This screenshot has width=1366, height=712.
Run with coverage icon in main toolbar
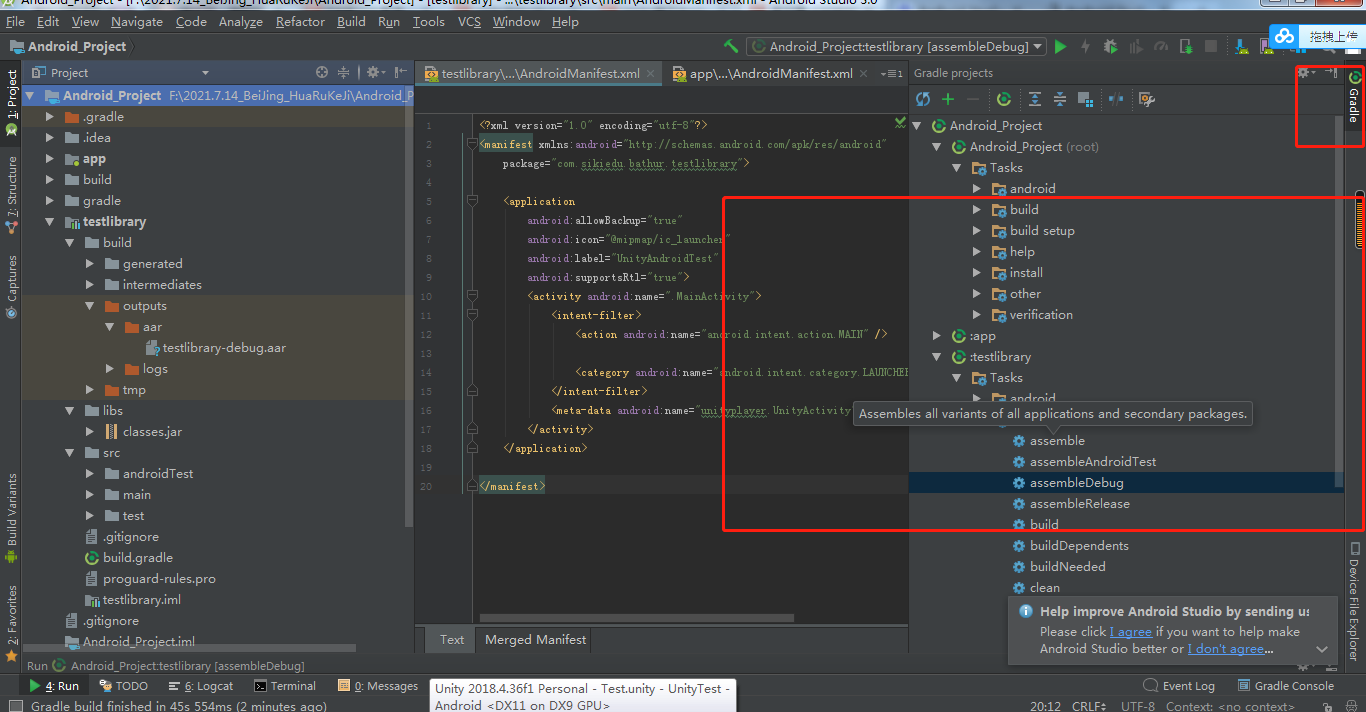[1136, 46]
